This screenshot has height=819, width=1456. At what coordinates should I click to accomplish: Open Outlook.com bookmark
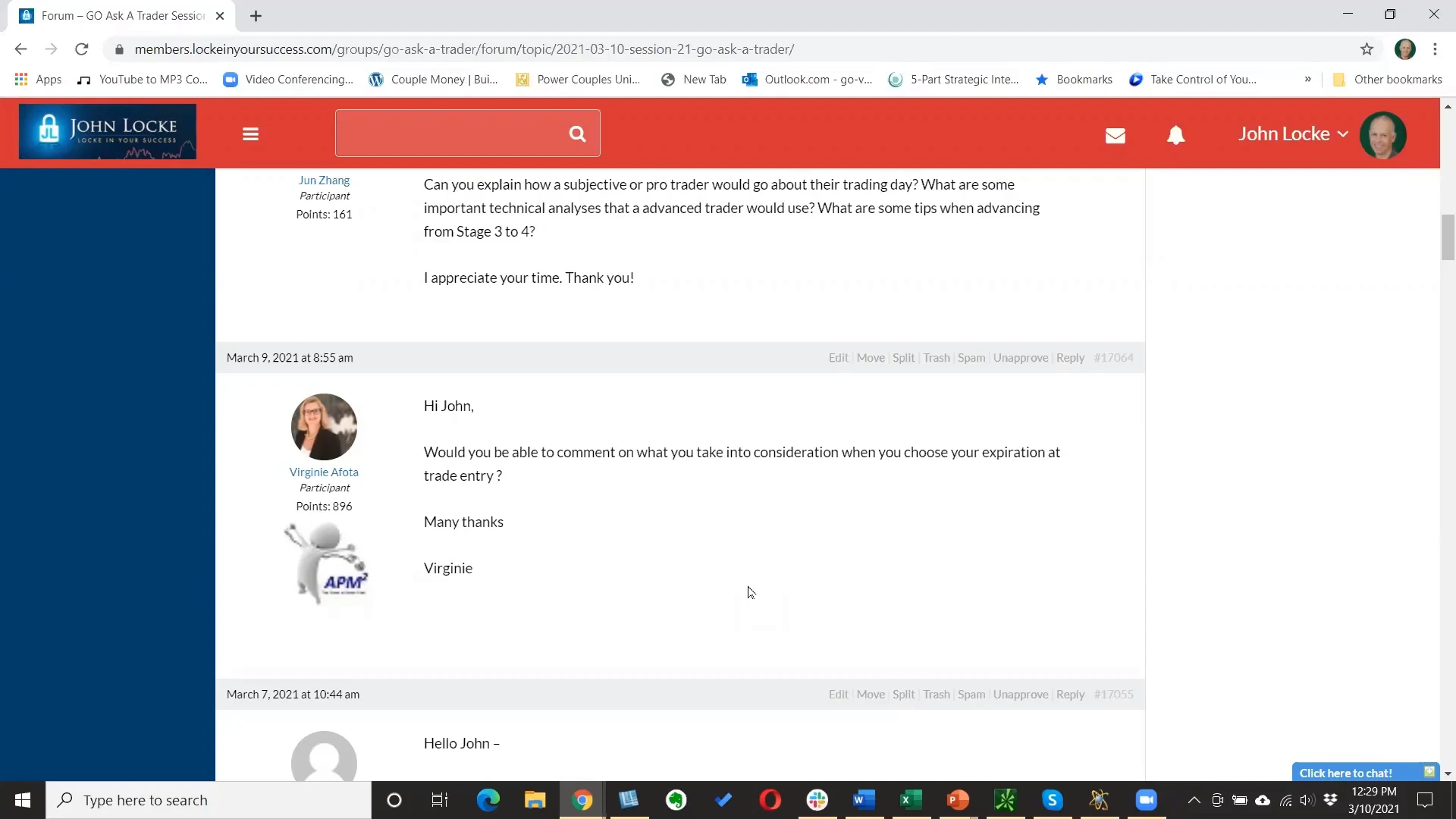tap(808, 80)
